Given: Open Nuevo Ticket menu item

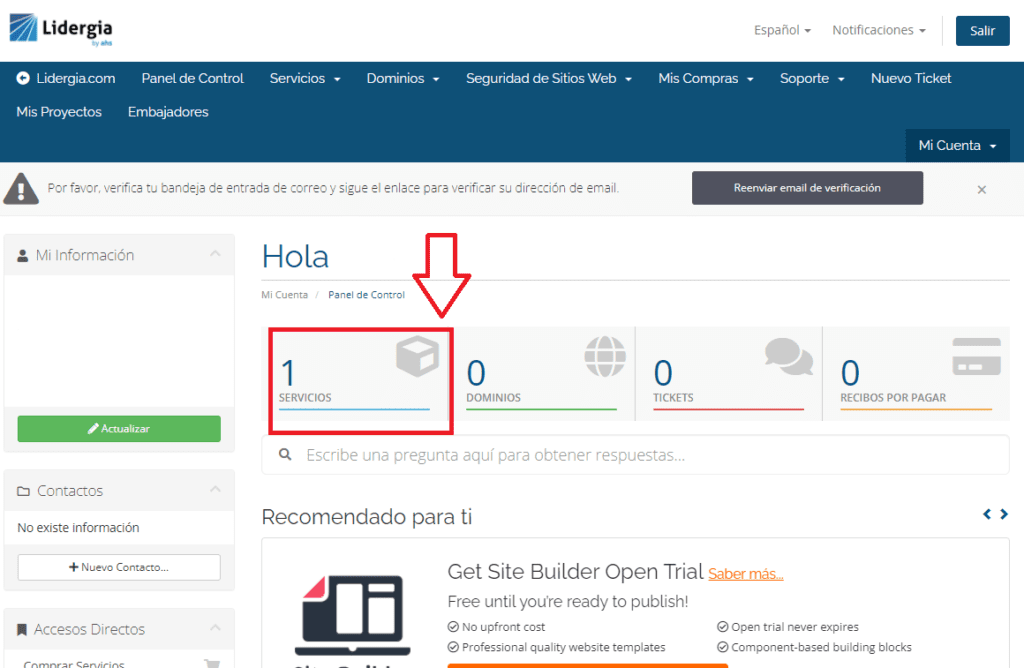Looking at the screenshot, I should (x=911, y=78).
